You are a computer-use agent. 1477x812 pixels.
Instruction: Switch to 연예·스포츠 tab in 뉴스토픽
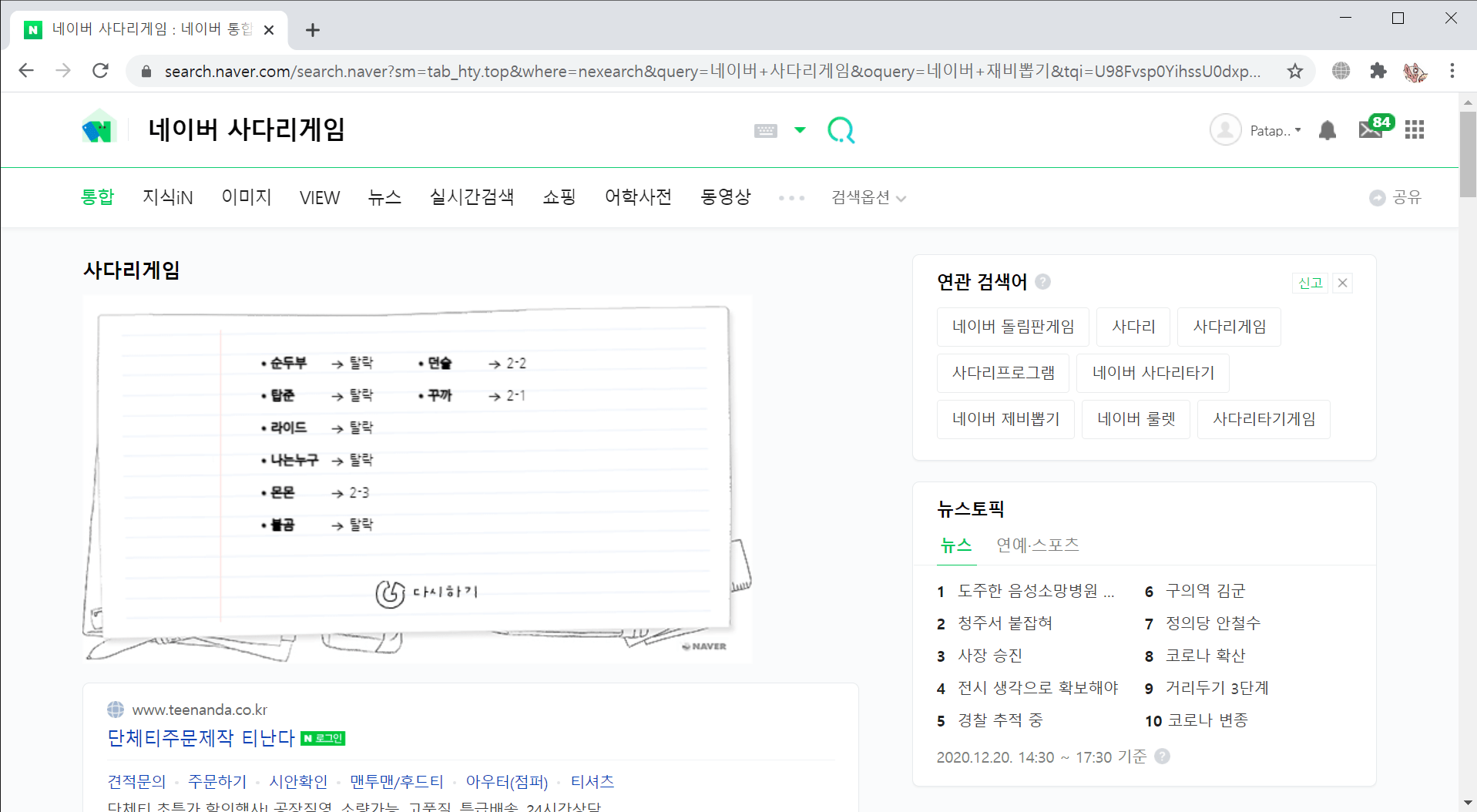(x=1037, y=545)
